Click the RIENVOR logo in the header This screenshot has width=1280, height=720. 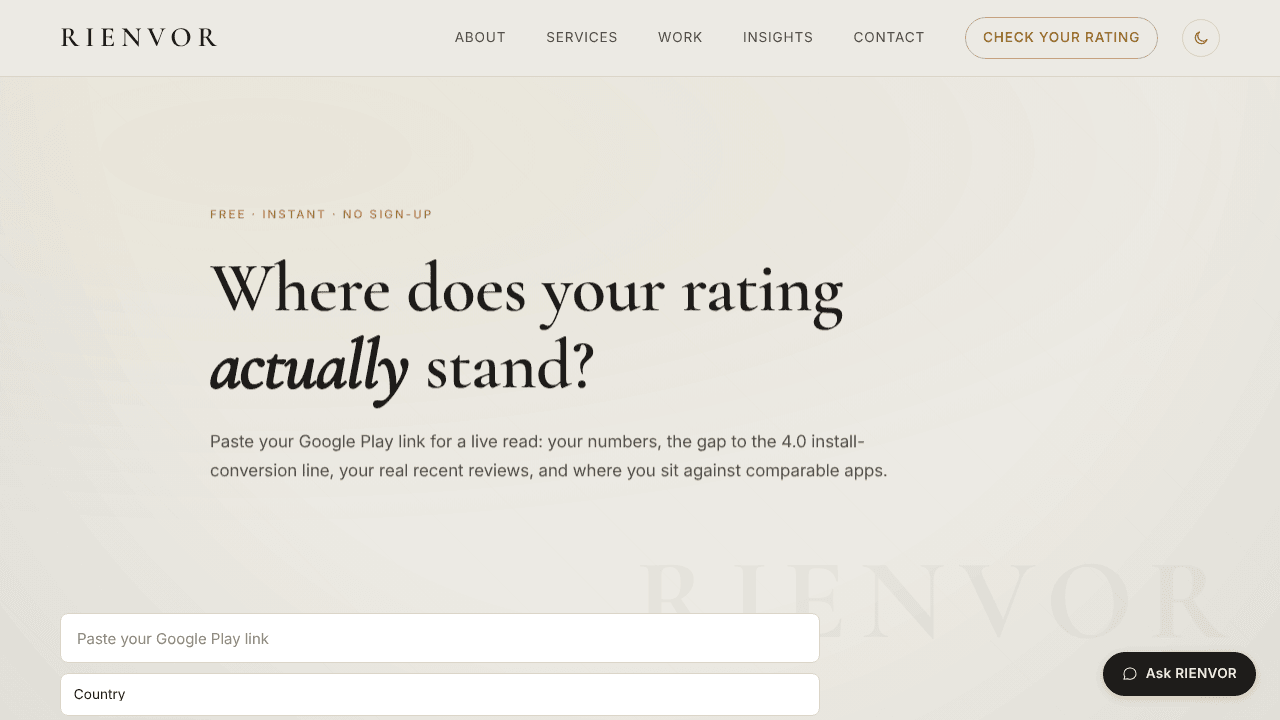click(139, 38)
